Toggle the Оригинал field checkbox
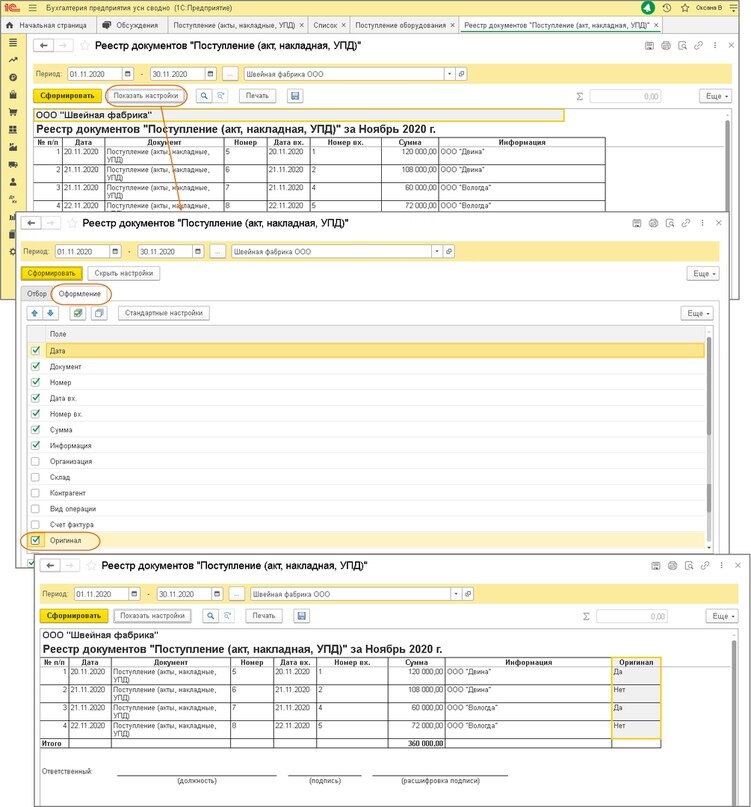The height and width of the screenshot is (807, 751). 36,540
